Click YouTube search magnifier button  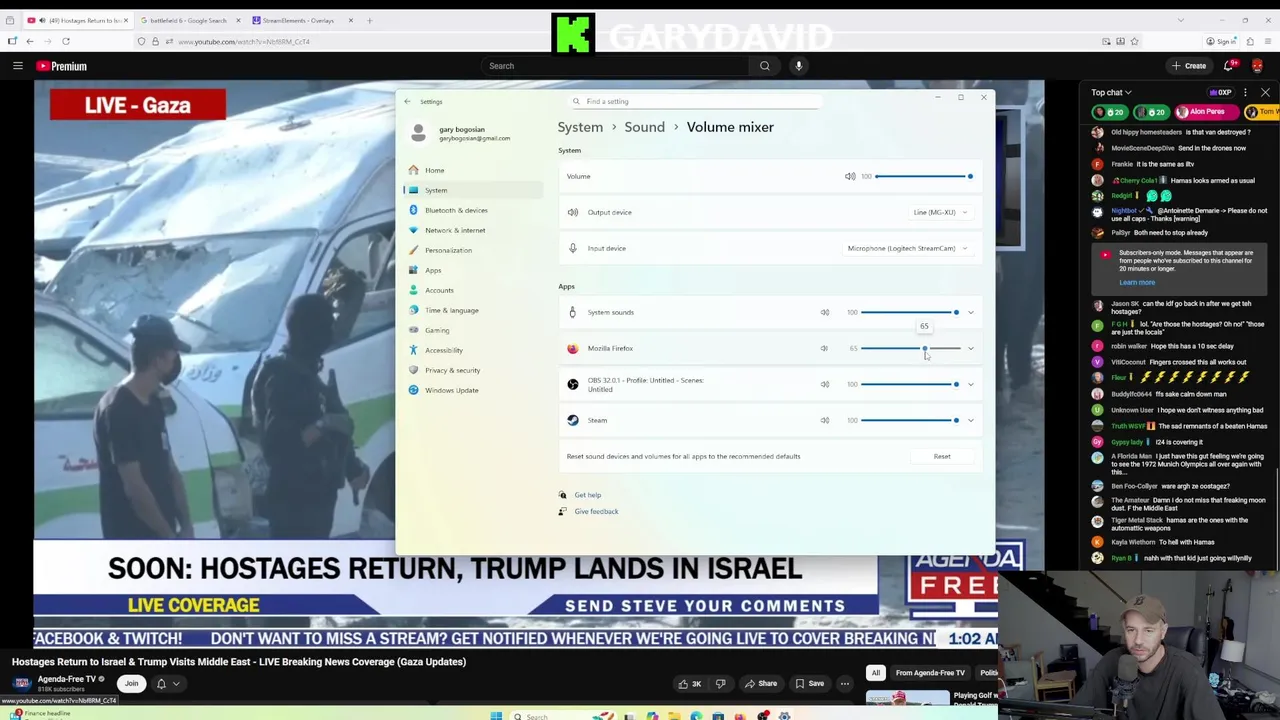pos(765,66)
